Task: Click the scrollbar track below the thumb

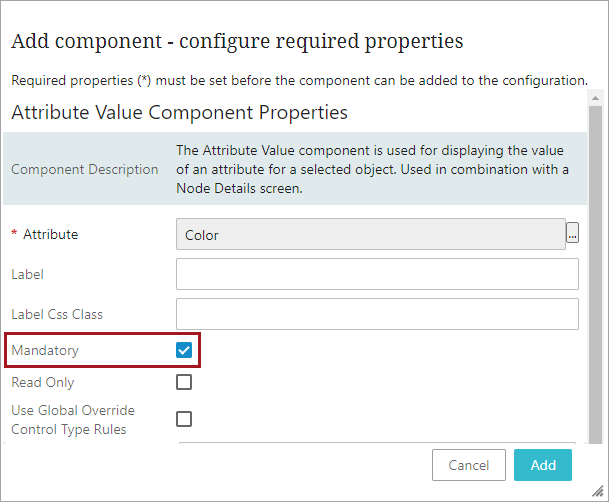Action: (595, 440)
